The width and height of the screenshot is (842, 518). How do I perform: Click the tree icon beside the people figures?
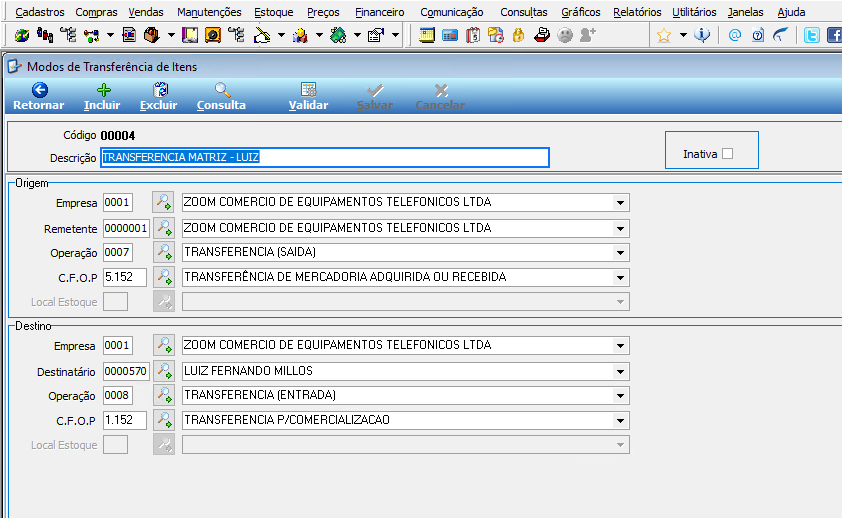tap(68, 35)
